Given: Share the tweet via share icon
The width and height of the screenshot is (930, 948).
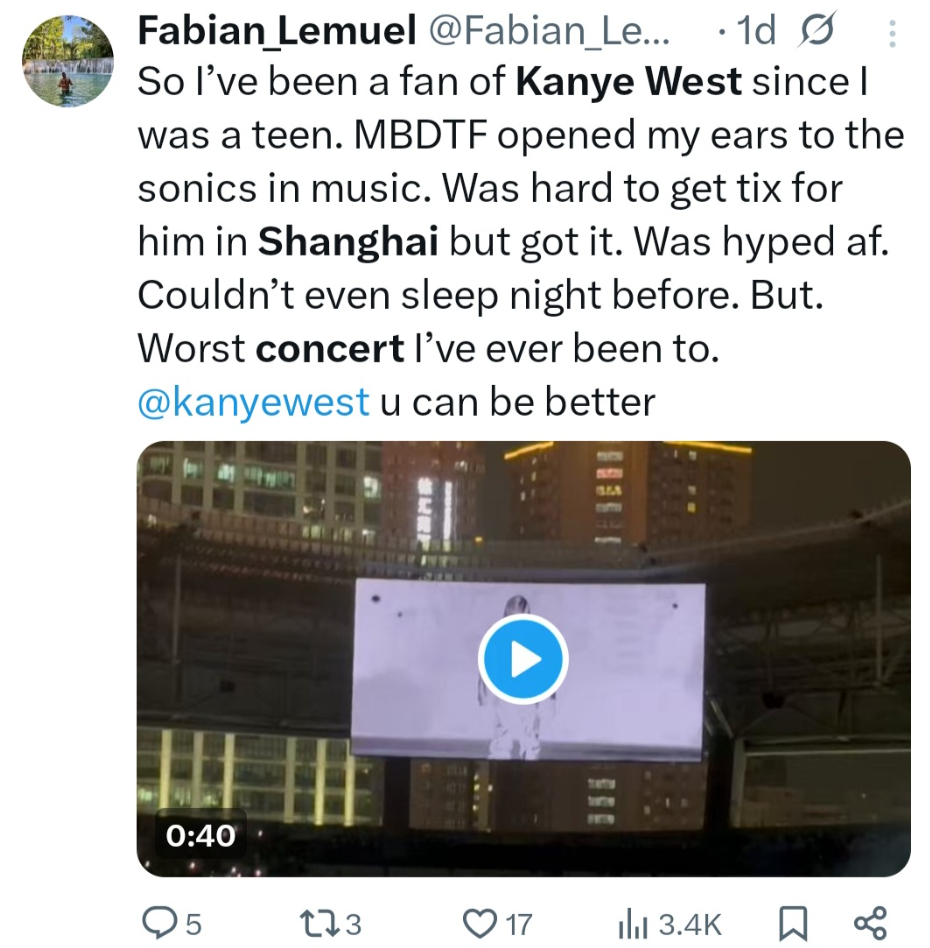Looking at the screenshot, I should 868,922.
